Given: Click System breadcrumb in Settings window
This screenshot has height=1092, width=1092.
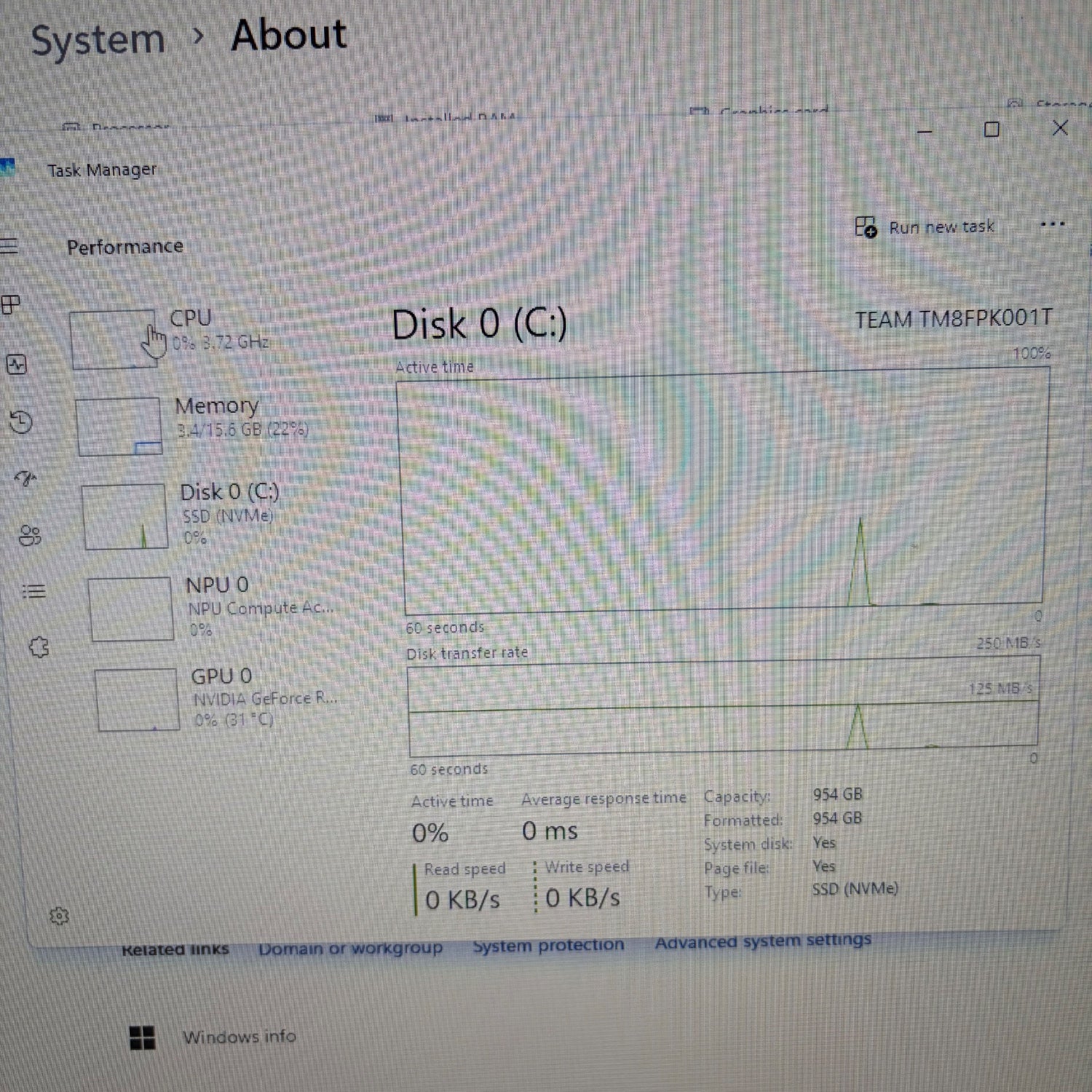Looking at the screenshot, I should tap(98, 40).
